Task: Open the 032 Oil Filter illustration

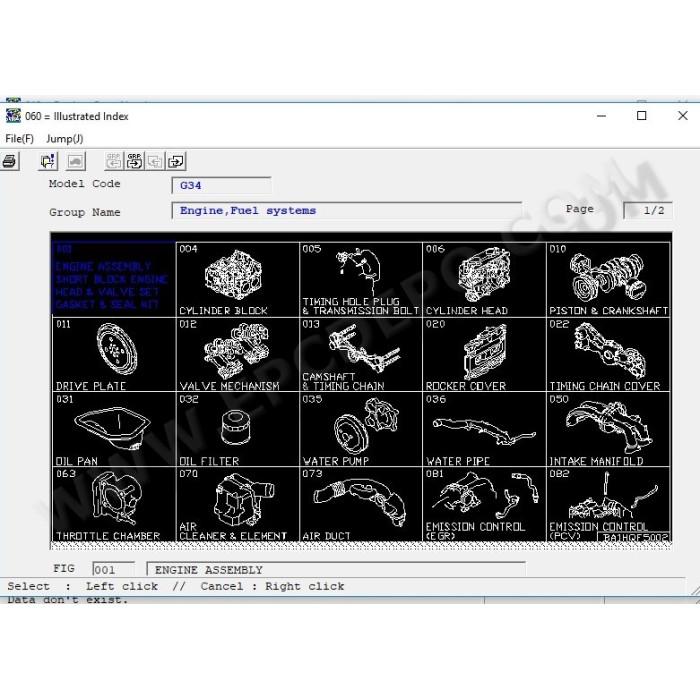Action: [238, 429]
